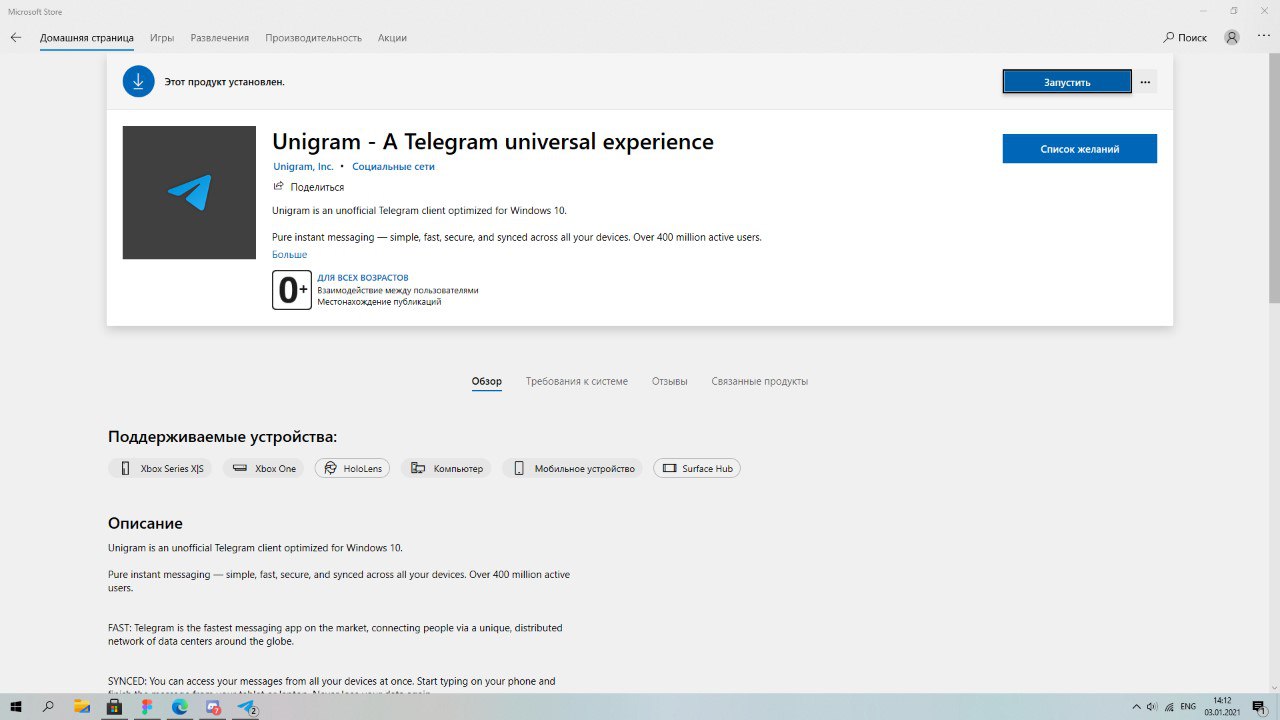Image resolution: width=1280 pixels, height=720 pixels.
Task: Jump to Требования к системе section
Action: click(577, 382)
